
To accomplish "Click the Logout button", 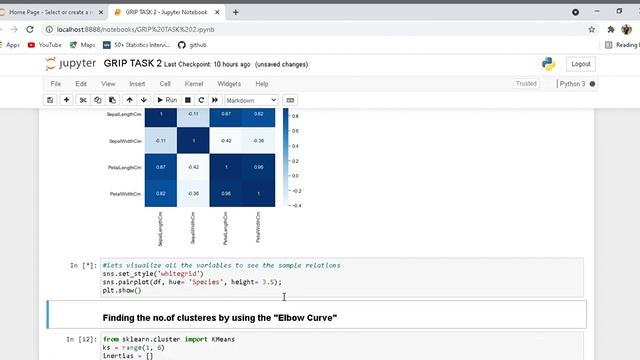I will pyautogui.click(x=580, y=64).
